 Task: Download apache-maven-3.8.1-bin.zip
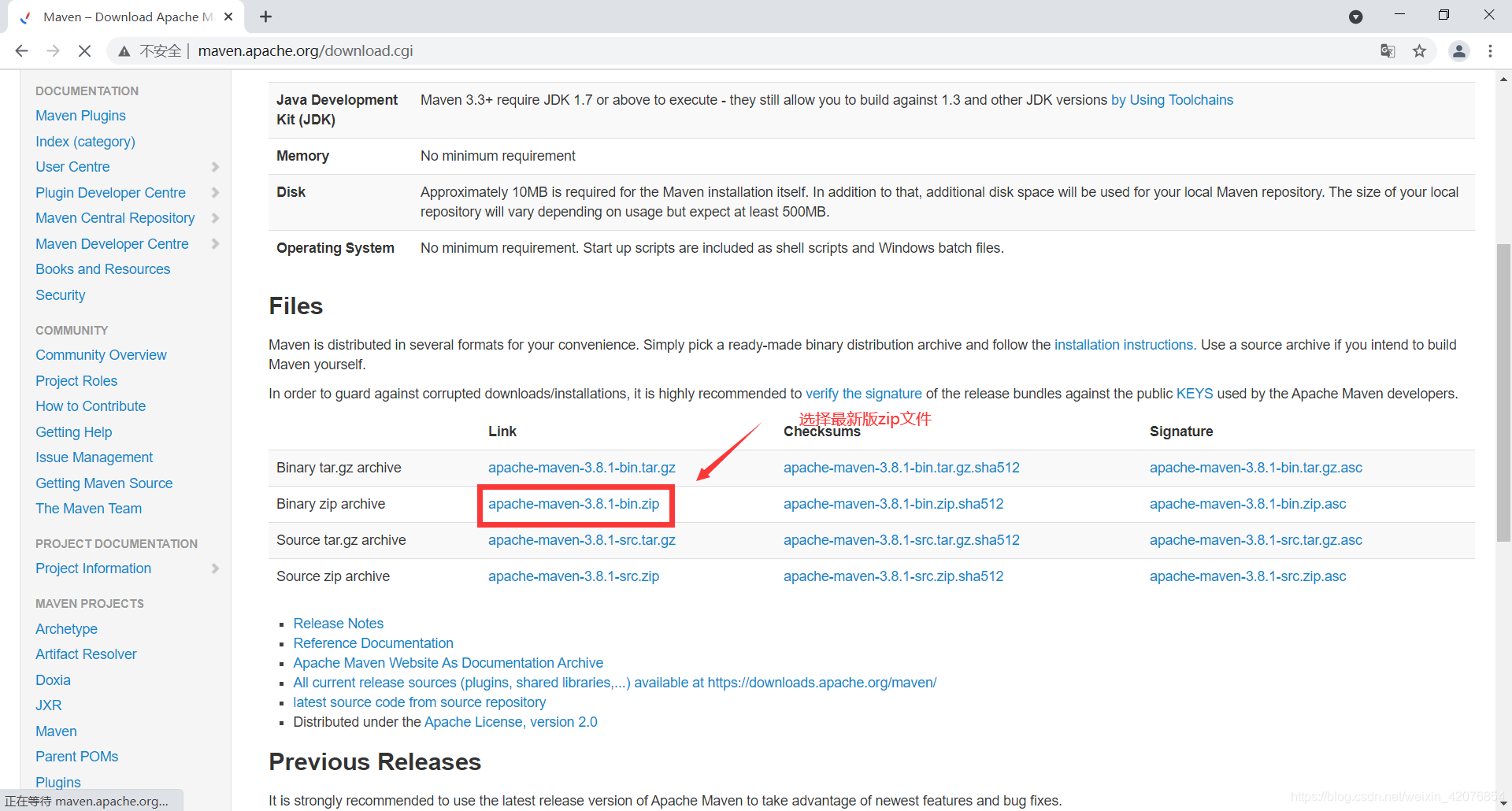(x=573, y=504)
